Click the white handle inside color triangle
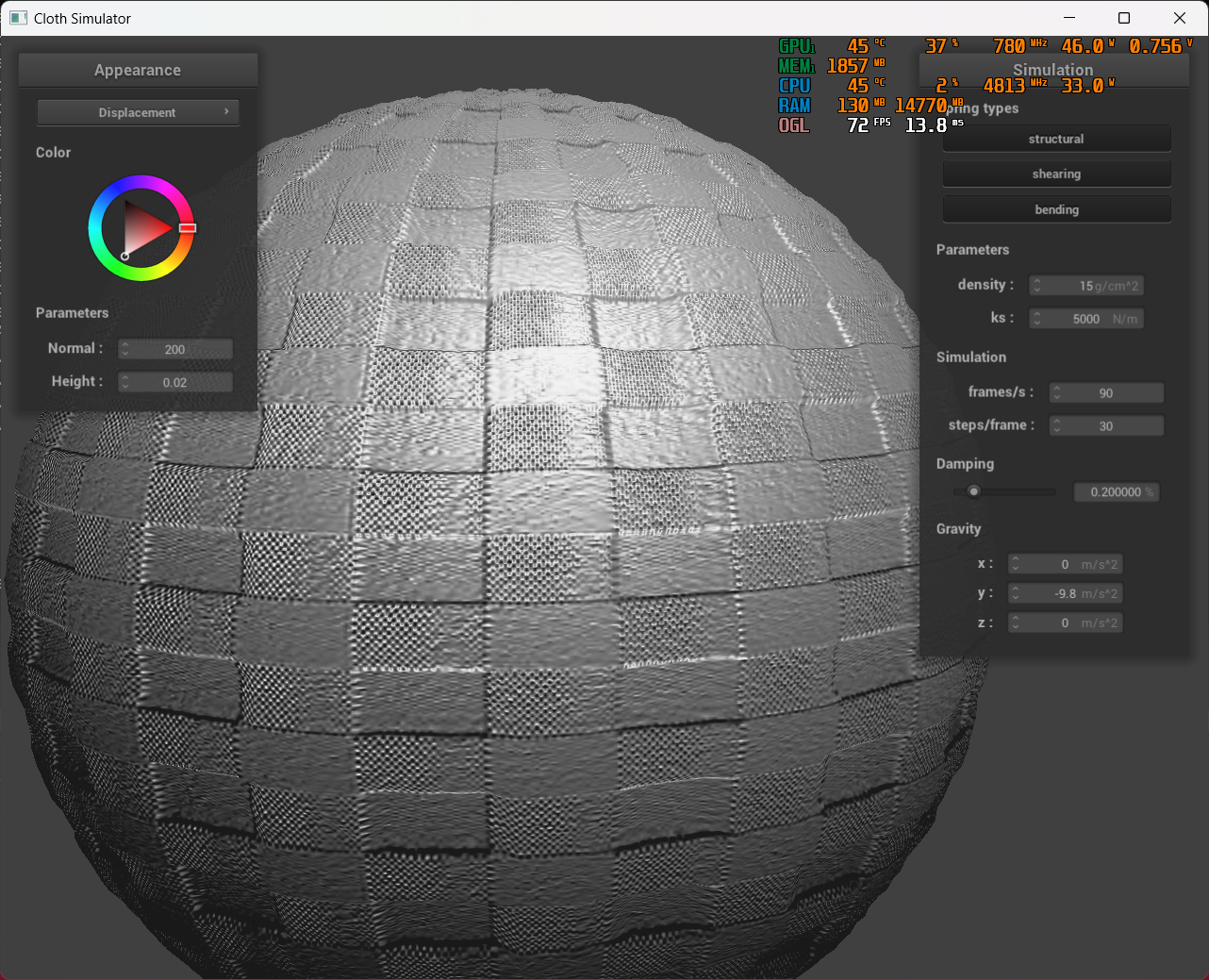Image resolution: width=1209 pixels, height=980 pixels. 125,256
